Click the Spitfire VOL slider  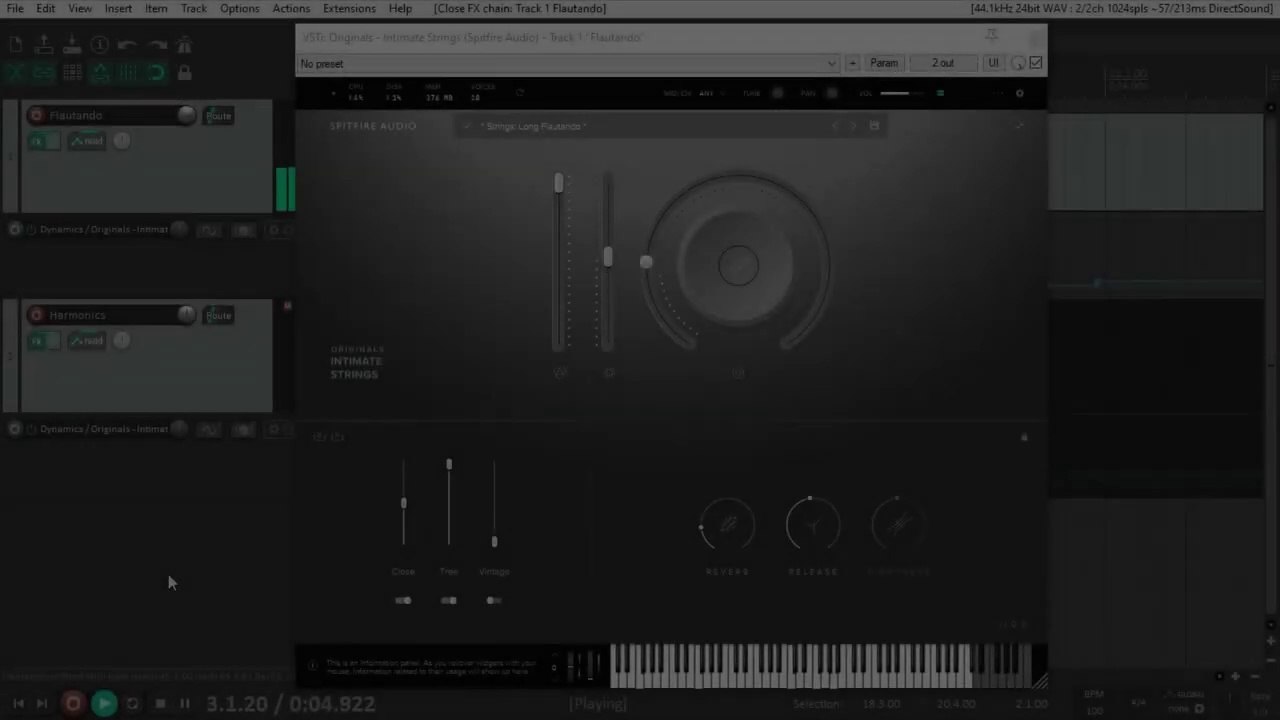point(901,94)
